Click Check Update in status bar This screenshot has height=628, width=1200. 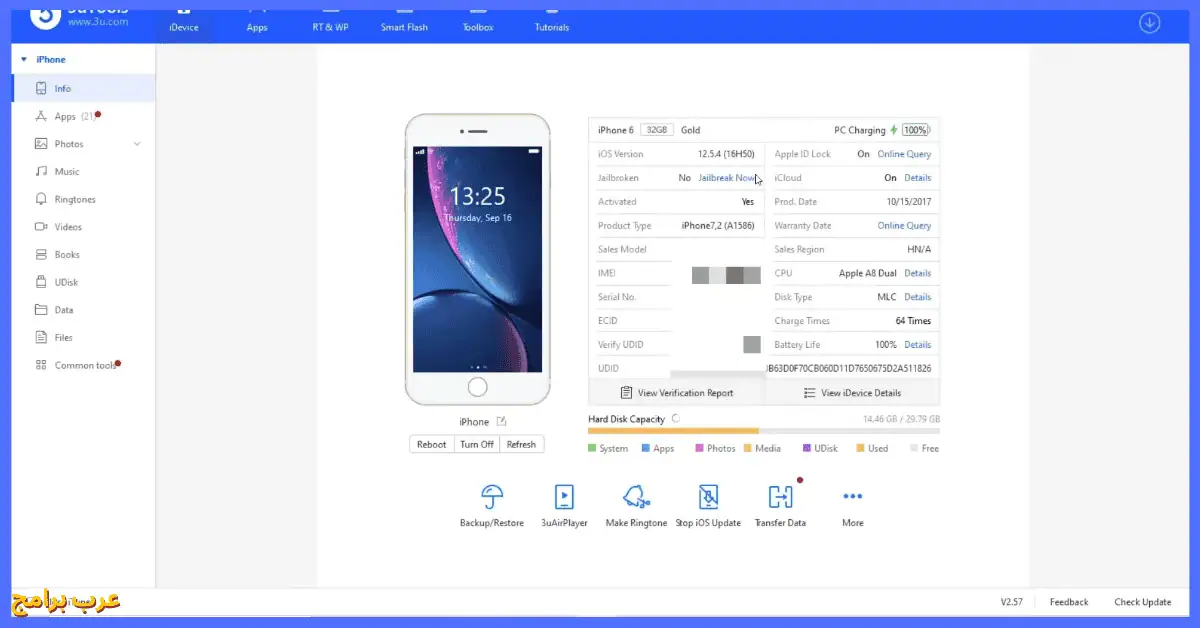(1143, 602)
